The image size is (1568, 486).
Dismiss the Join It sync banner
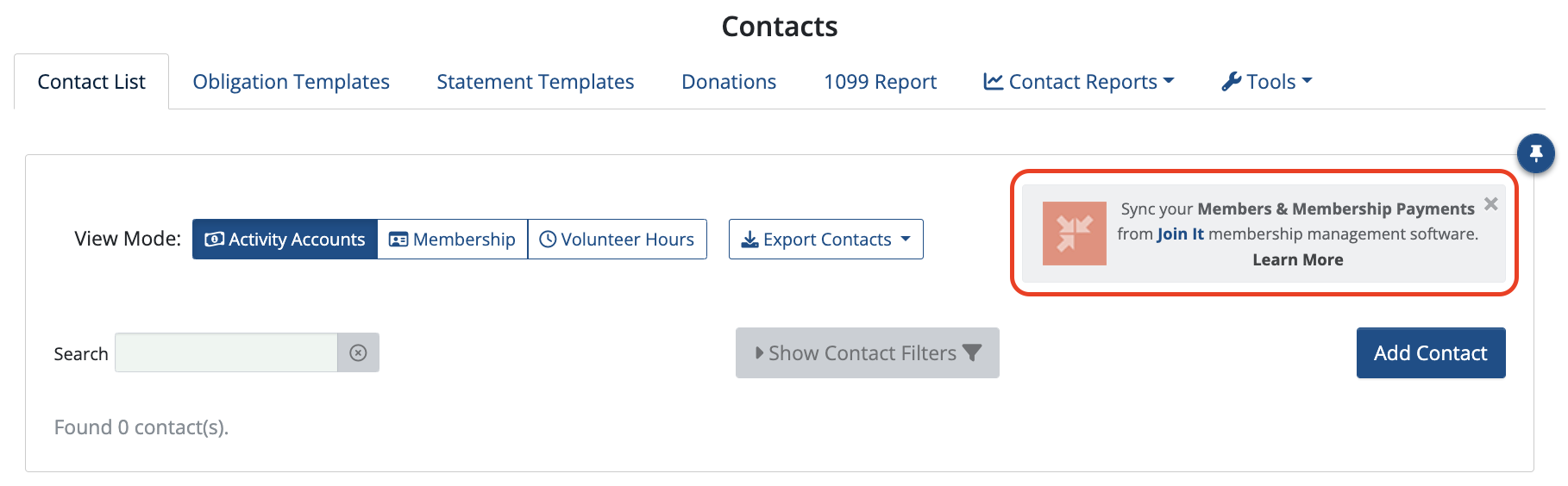[1490, 204]
